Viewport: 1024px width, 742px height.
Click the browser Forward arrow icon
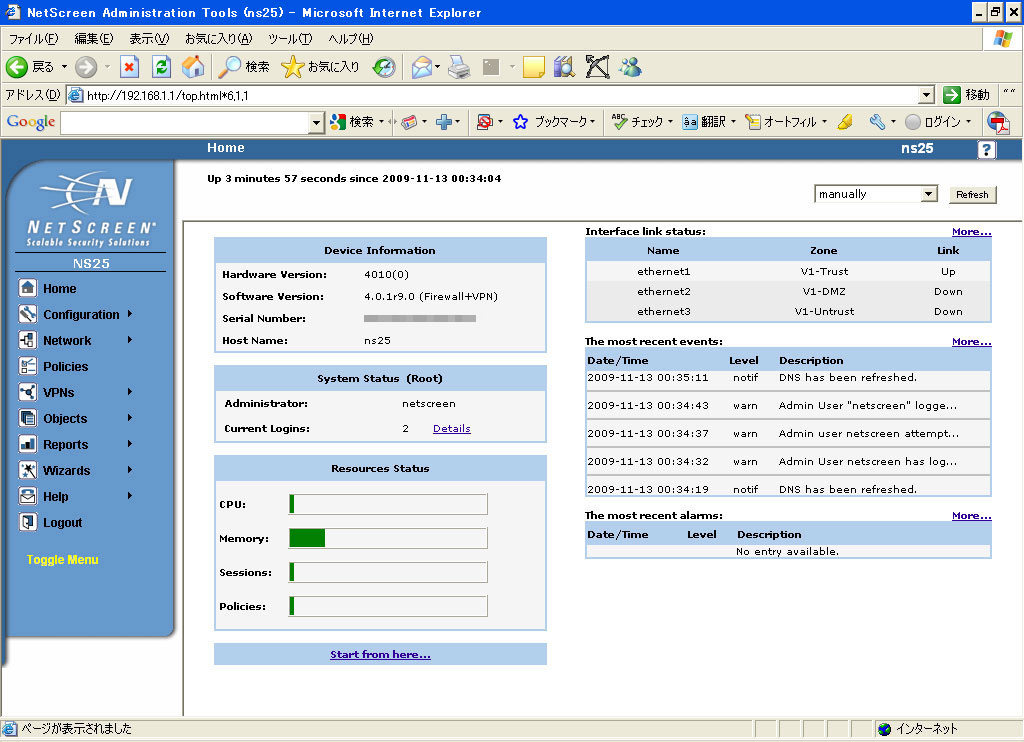86,67
